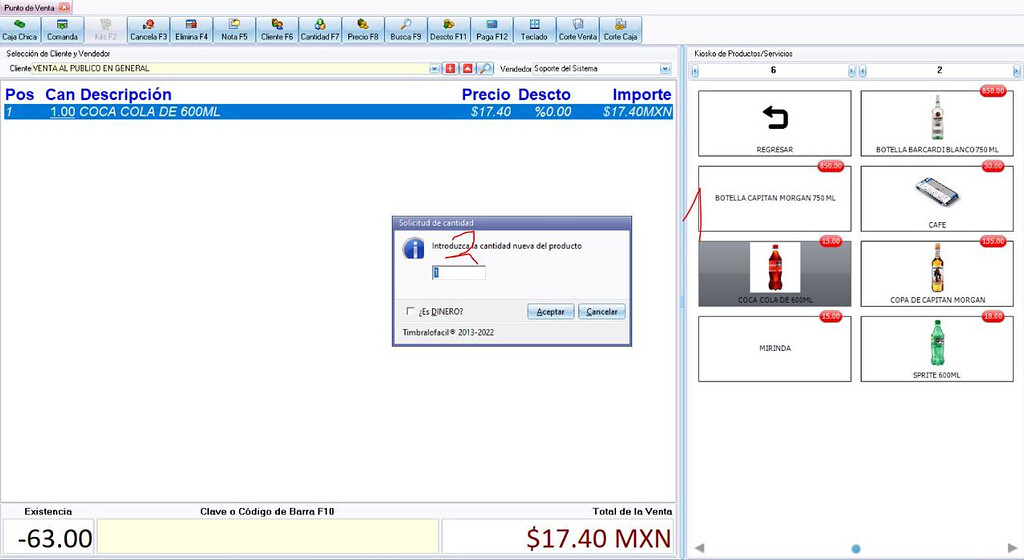Click the left arrow of kiosk pager 6
1024x560 pixels.
[x=695, y=70]
